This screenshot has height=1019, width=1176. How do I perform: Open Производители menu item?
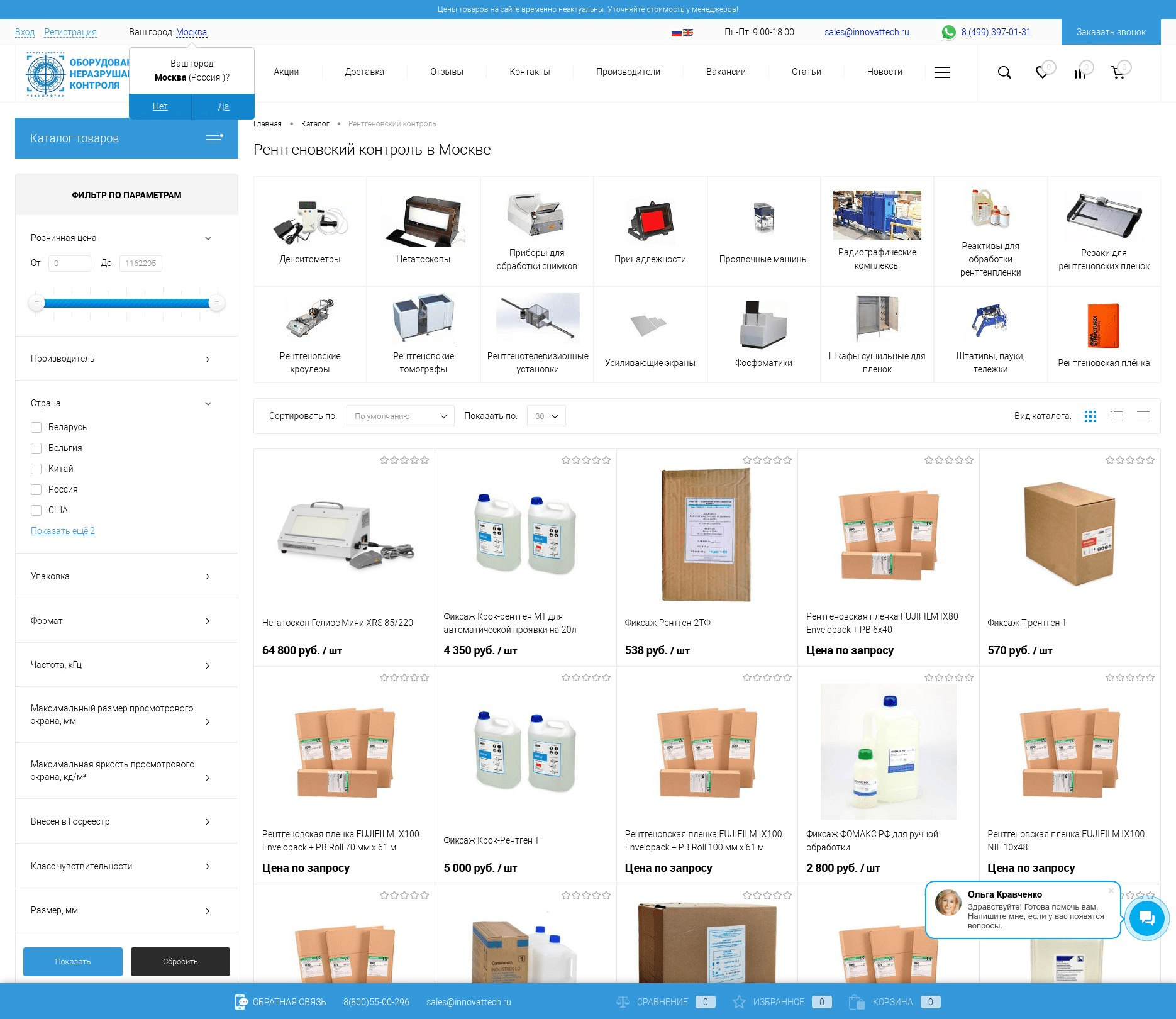628,72
